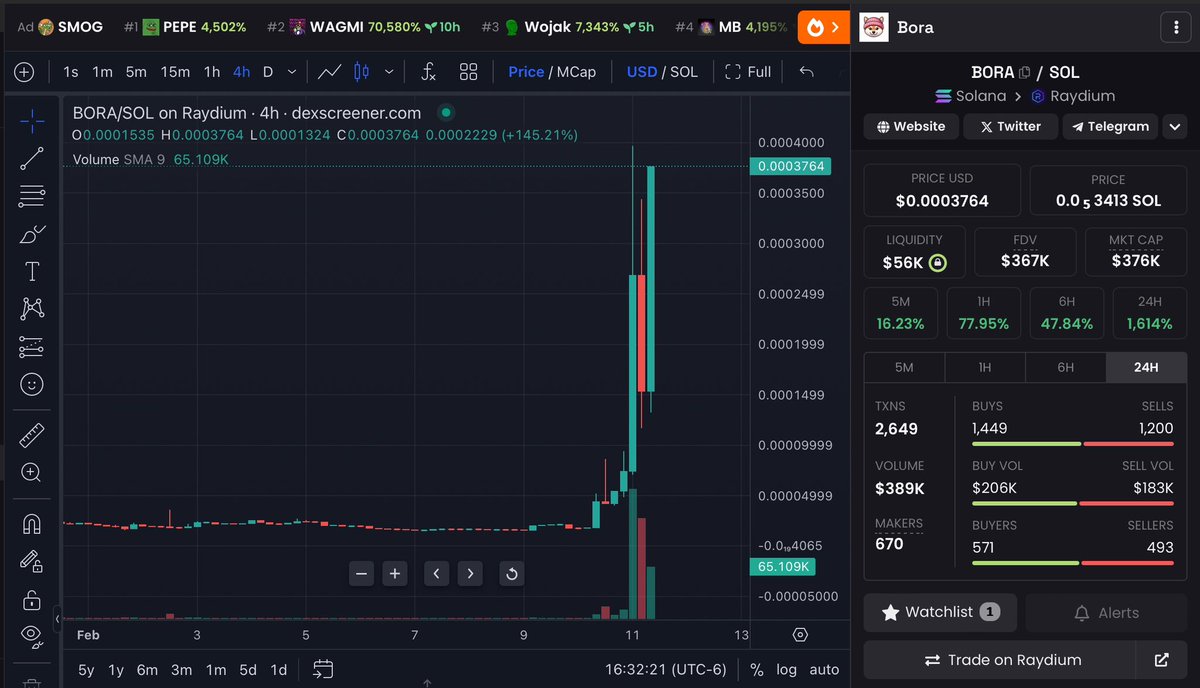Open the trending fire arrow button
This screenshot has width=1200, height=688.
824,27
